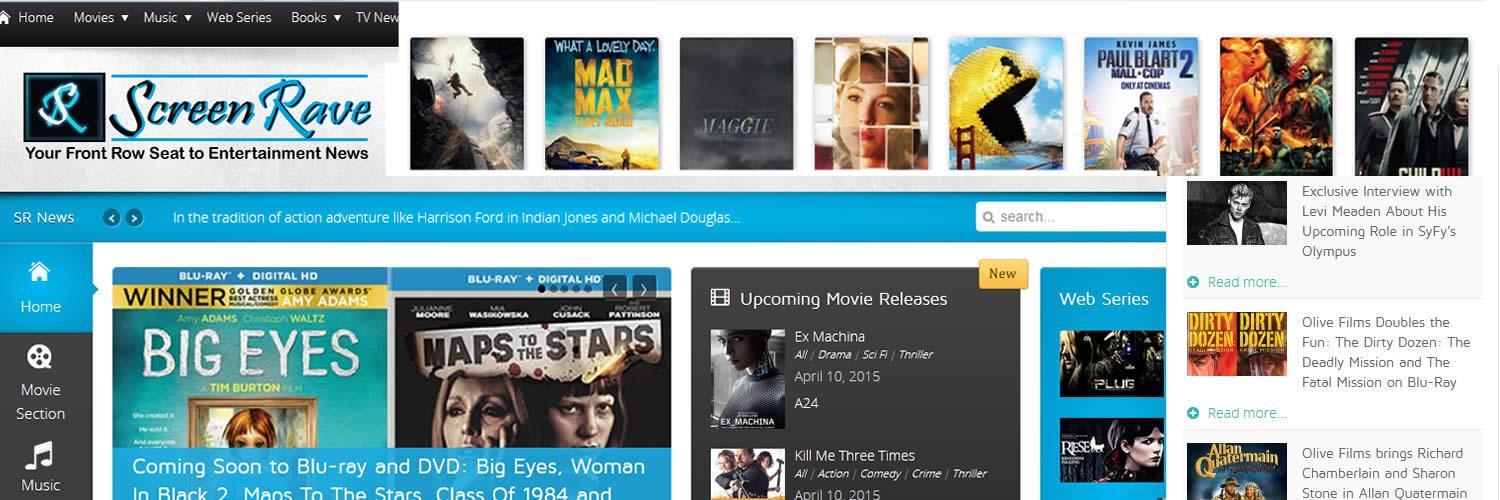Go to previous slide in the featured slider
1500x500 pixels.
[614, 288]
